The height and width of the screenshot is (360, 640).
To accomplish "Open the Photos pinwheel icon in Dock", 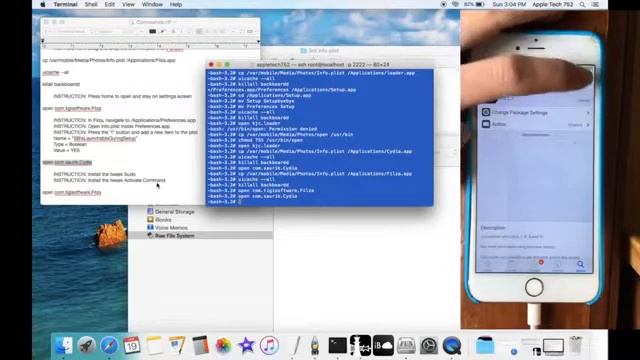I will (223, 345).
